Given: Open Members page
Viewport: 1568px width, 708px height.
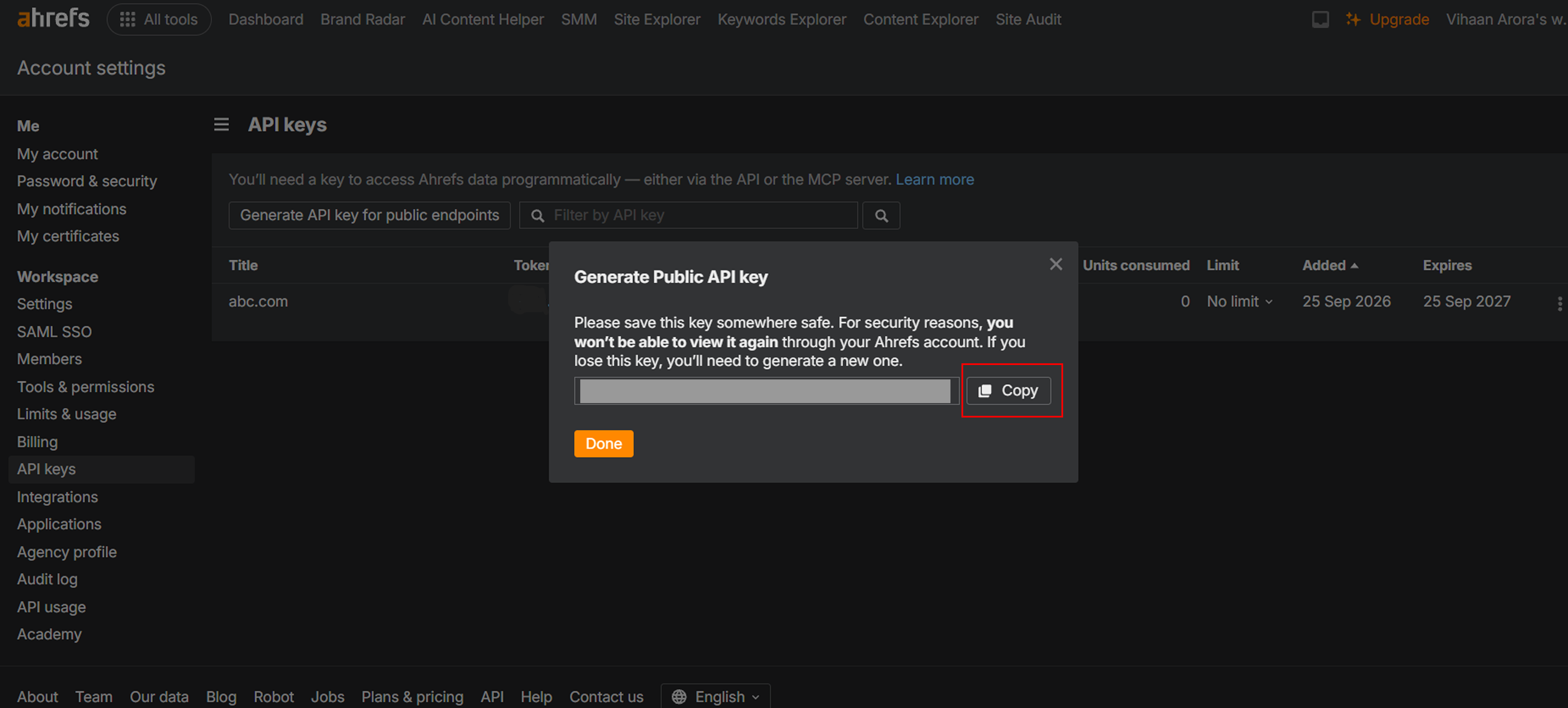Looking at the screenshot, I should (x=49, y=359).
